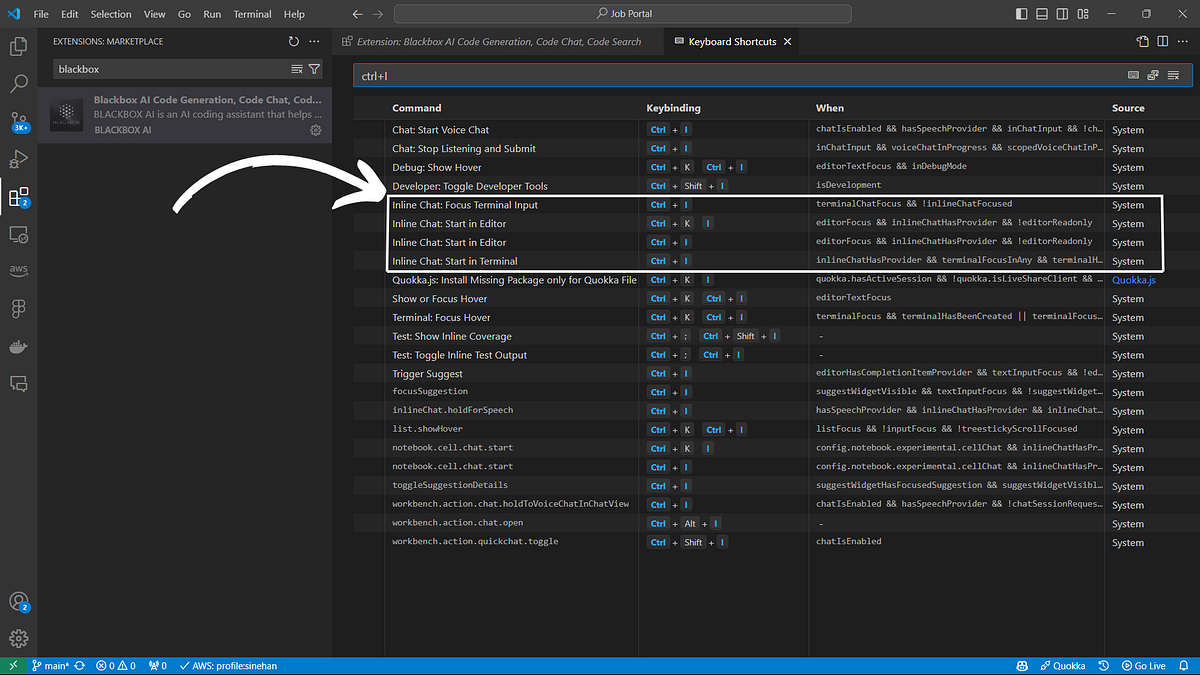The image size is (1200, 675).
Task: Click the Quokka.js source link for Install Missing Package
Action: [1133, 280]
